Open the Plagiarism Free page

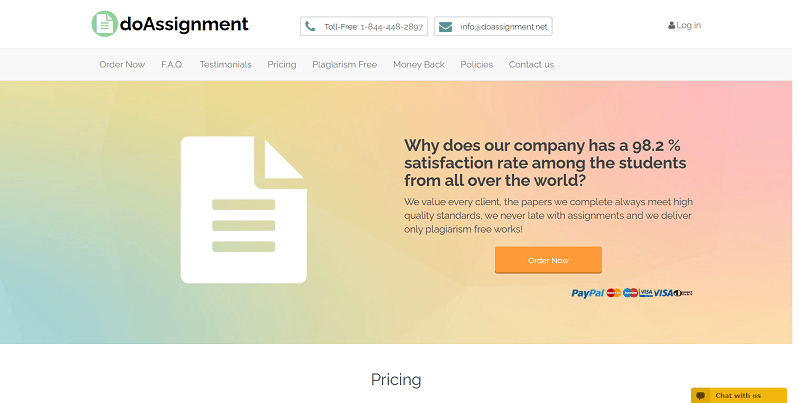[x=344, y=64]
